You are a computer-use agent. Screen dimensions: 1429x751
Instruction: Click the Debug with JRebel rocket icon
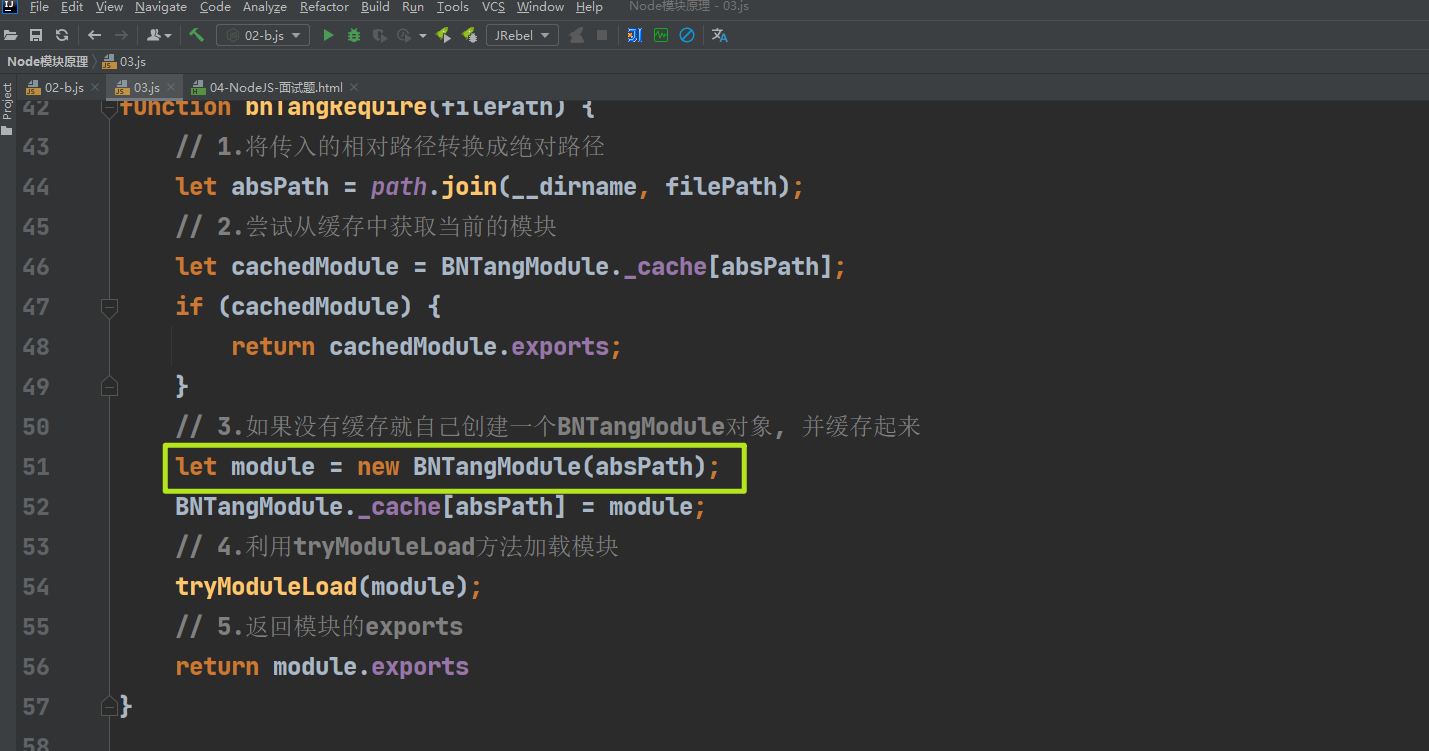click(x=469, y=35)
